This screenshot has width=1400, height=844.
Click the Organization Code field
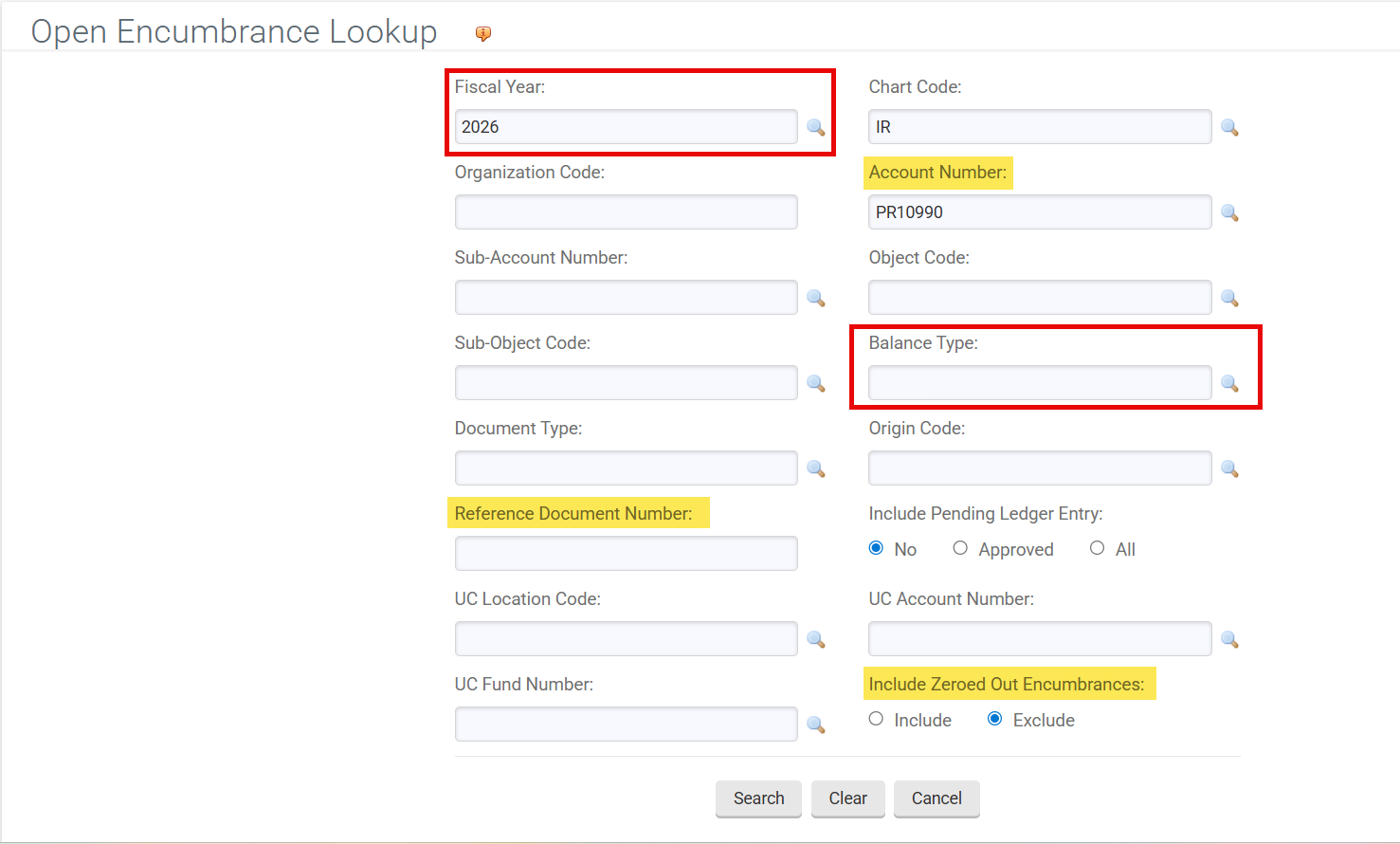(x=626, y=211)
